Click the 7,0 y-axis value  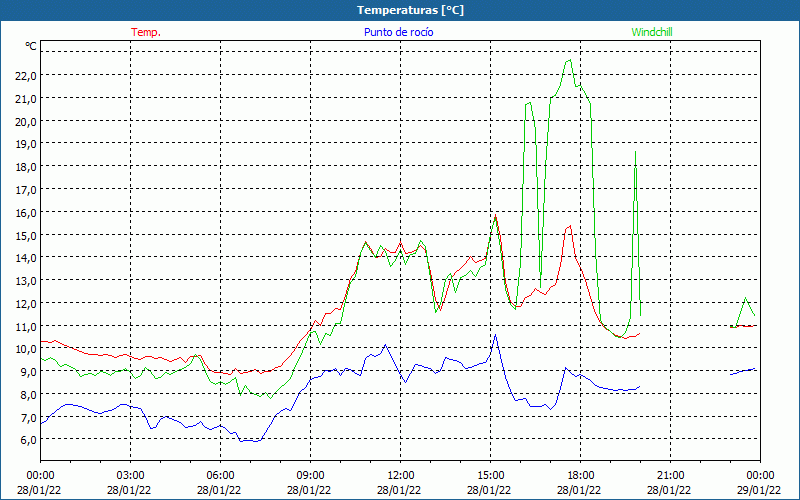tap(29, 417)
